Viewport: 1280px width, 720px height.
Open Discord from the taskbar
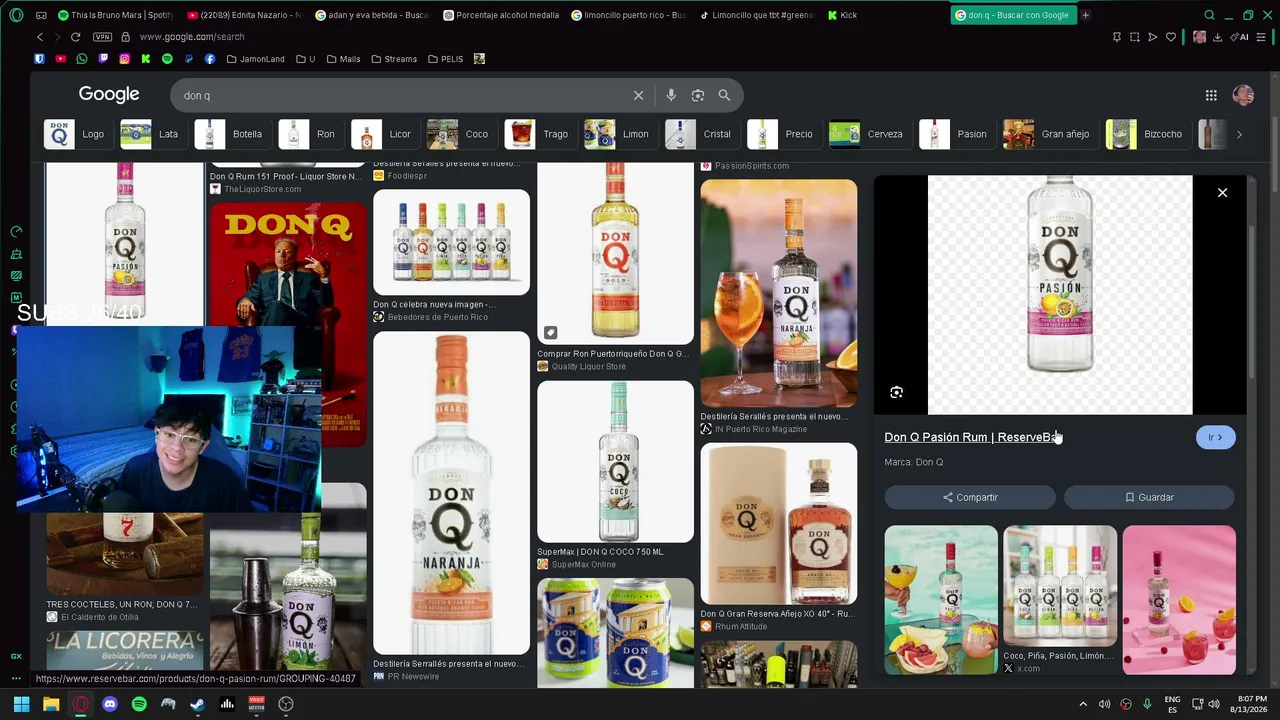(x=110, y=704)
